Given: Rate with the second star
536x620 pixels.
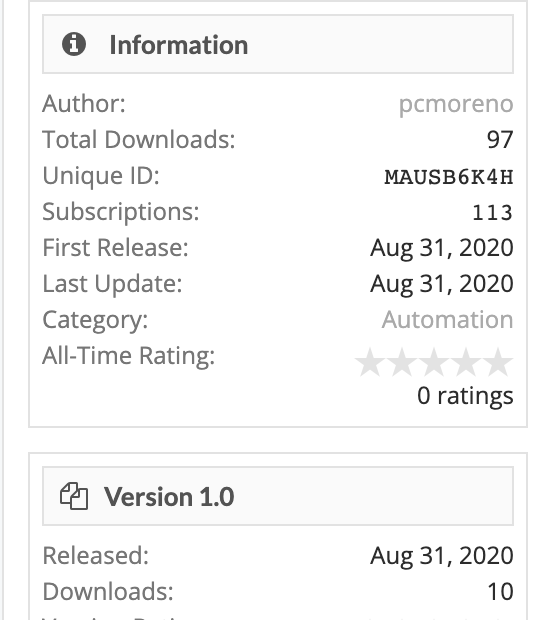Looking at the screenshot, I should [x=402, y=362].
